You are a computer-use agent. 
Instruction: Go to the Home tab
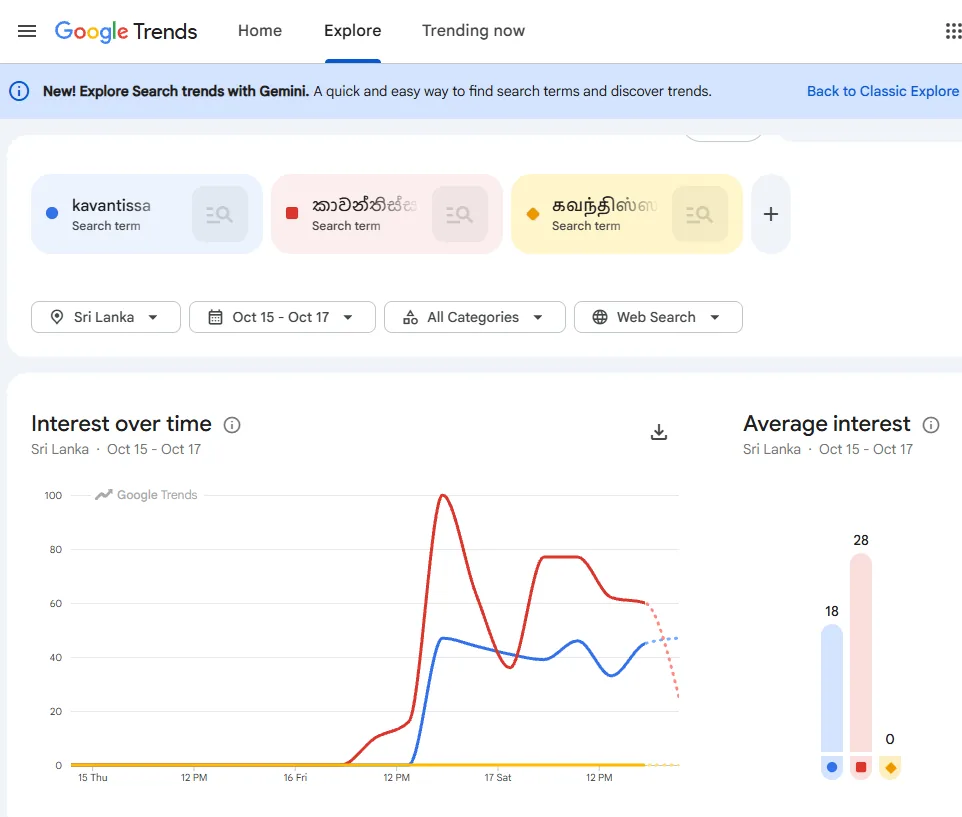point(260,31)
